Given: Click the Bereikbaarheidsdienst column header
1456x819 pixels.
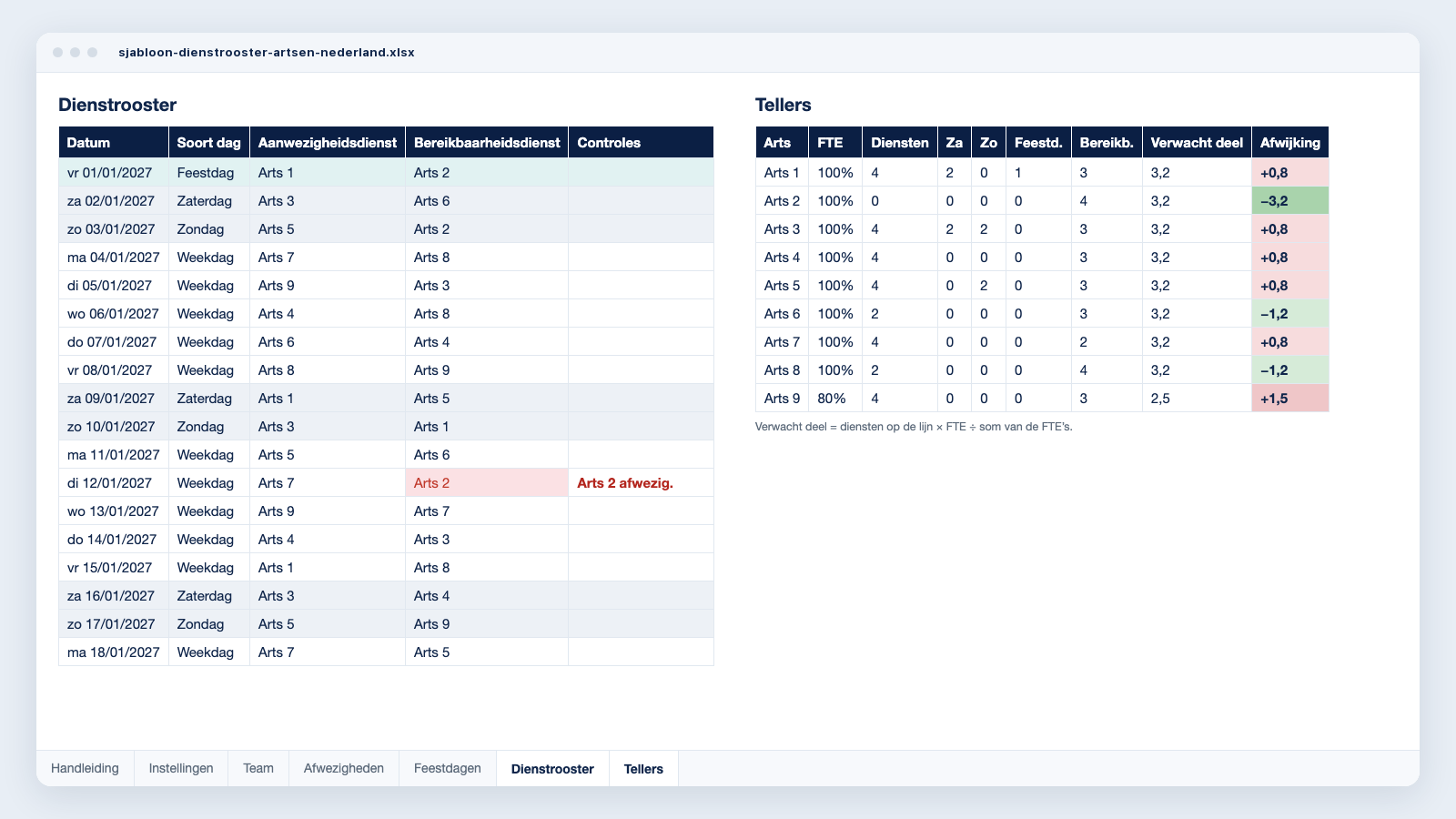Looking at the screenshot, I should (x=487, y=143).
